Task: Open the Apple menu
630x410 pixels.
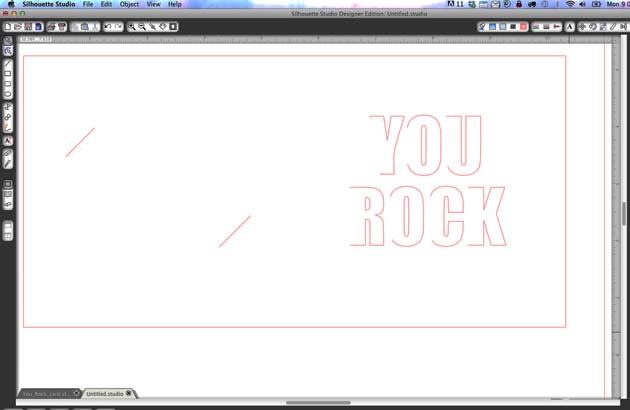Action: pos(11,4)
